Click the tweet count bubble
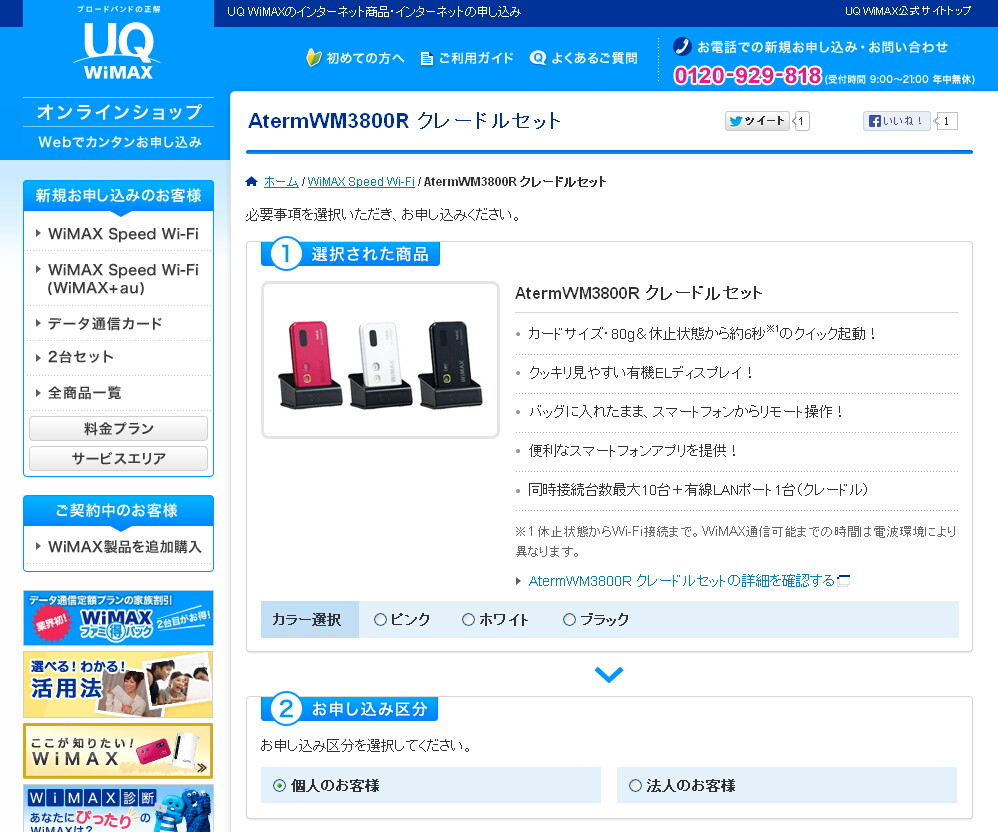 click(x=801, y=121)
